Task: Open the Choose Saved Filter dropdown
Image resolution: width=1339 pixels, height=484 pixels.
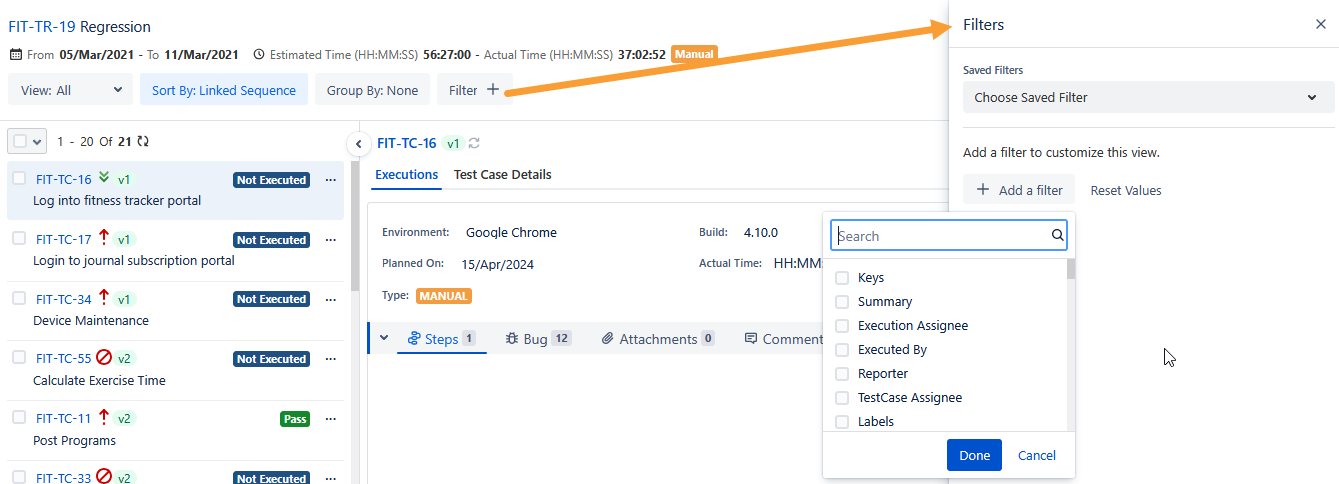Action: tap(1148, 98)
